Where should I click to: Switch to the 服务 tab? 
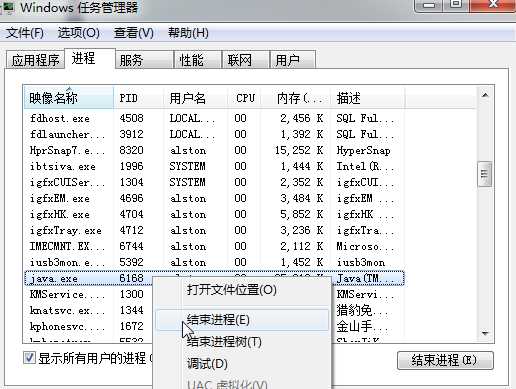coord(145,60)
